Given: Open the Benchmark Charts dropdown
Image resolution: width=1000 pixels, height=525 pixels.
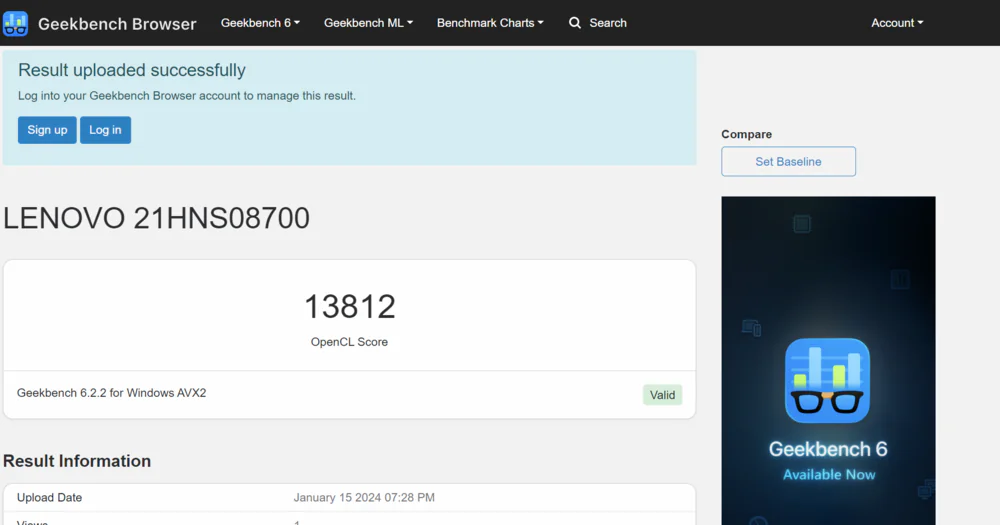Looking at the screenshot, I should pyautogui.click(x=490, y=23).
